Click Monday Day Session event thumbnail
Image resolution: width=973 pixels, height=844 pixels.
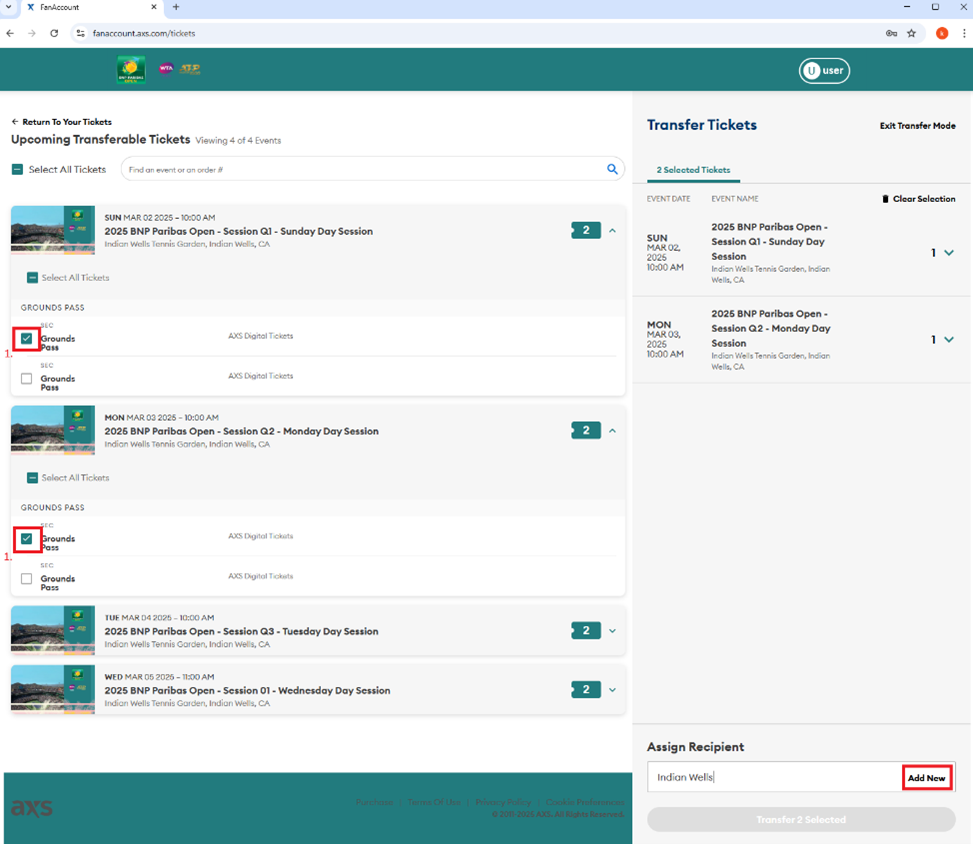pyautogui.click(x=53, y=430)
